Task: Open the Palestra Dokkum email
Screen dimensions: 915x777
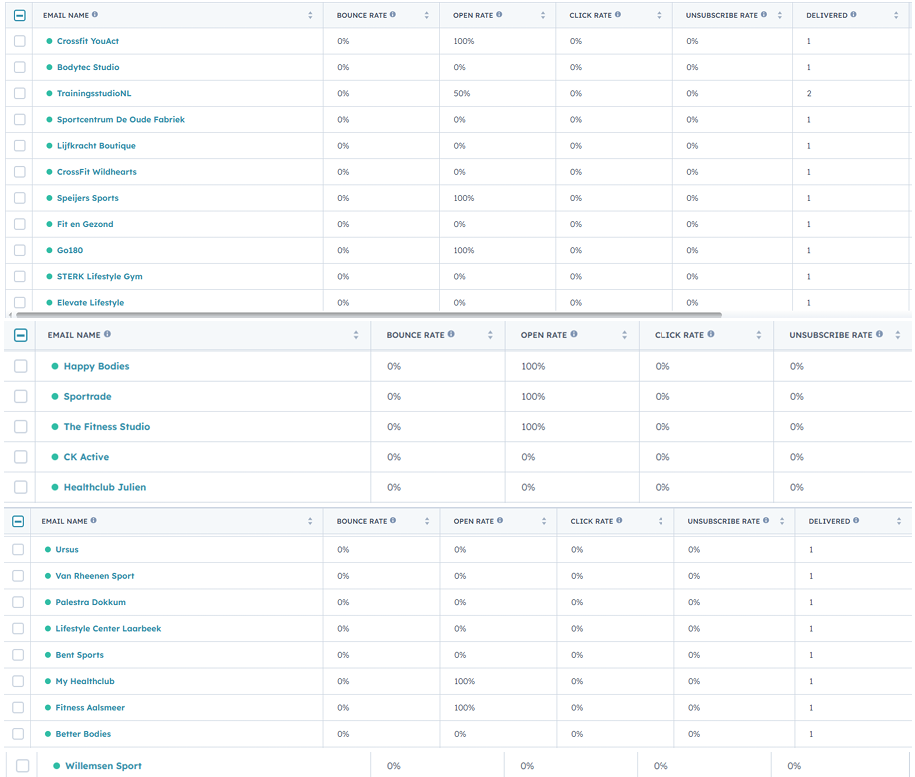Action: [x=90, y=602]
